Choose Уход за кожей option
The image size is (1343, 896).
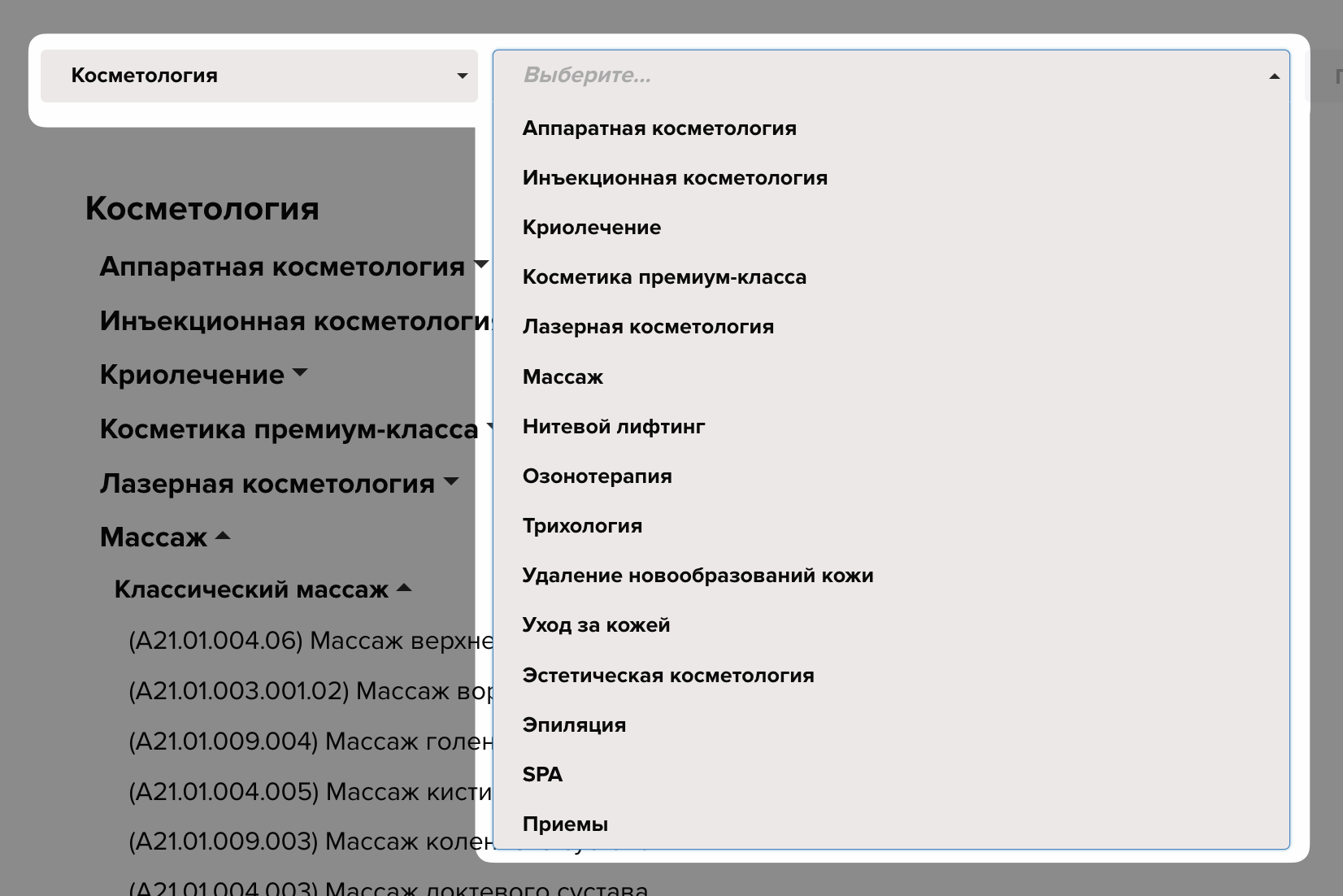(x=596, y=625)
